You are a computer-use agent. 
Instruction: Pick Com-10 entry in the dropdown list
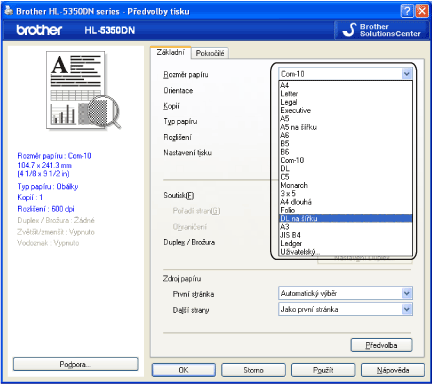[x=345, y=160]
